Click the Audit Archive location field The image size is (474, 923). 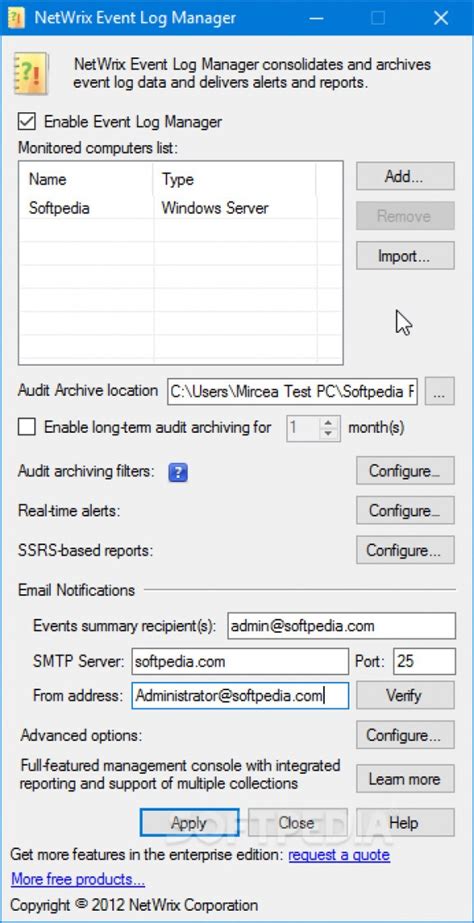click(293, 391)
